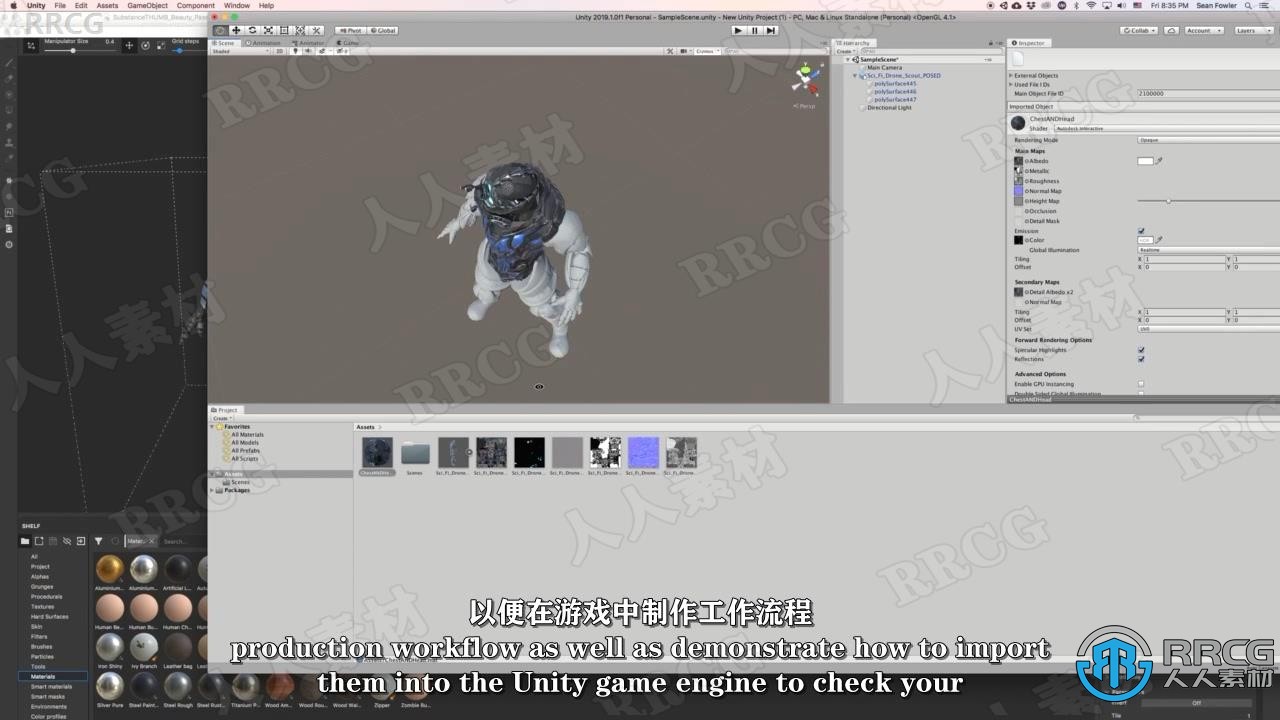Select the custom editor tools icon
The height and width of the screenshot is (720, 1280).
317,30
